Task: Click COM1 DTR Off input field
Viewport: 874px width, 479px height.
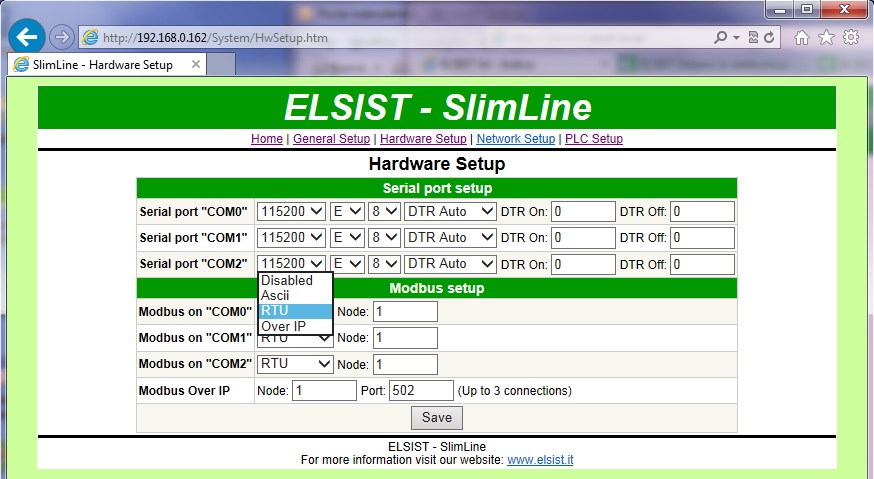Action: point(702,238)
